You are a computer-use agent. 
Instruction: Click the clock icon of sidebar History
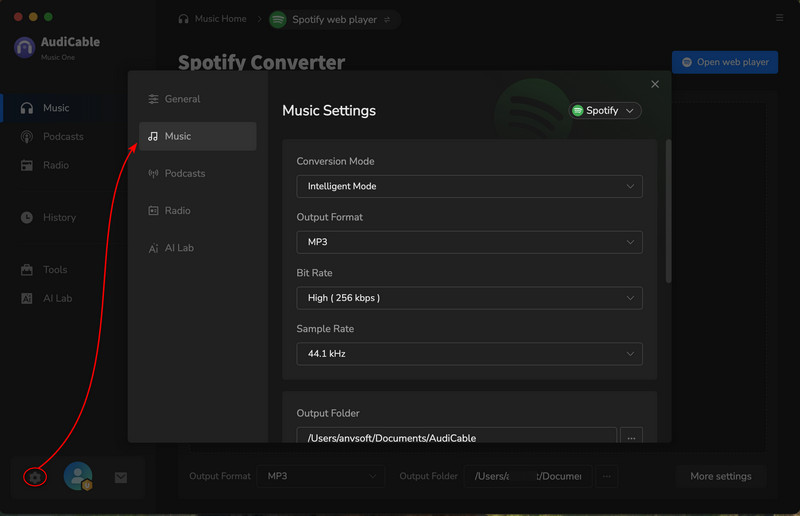[x=27, y=217]
